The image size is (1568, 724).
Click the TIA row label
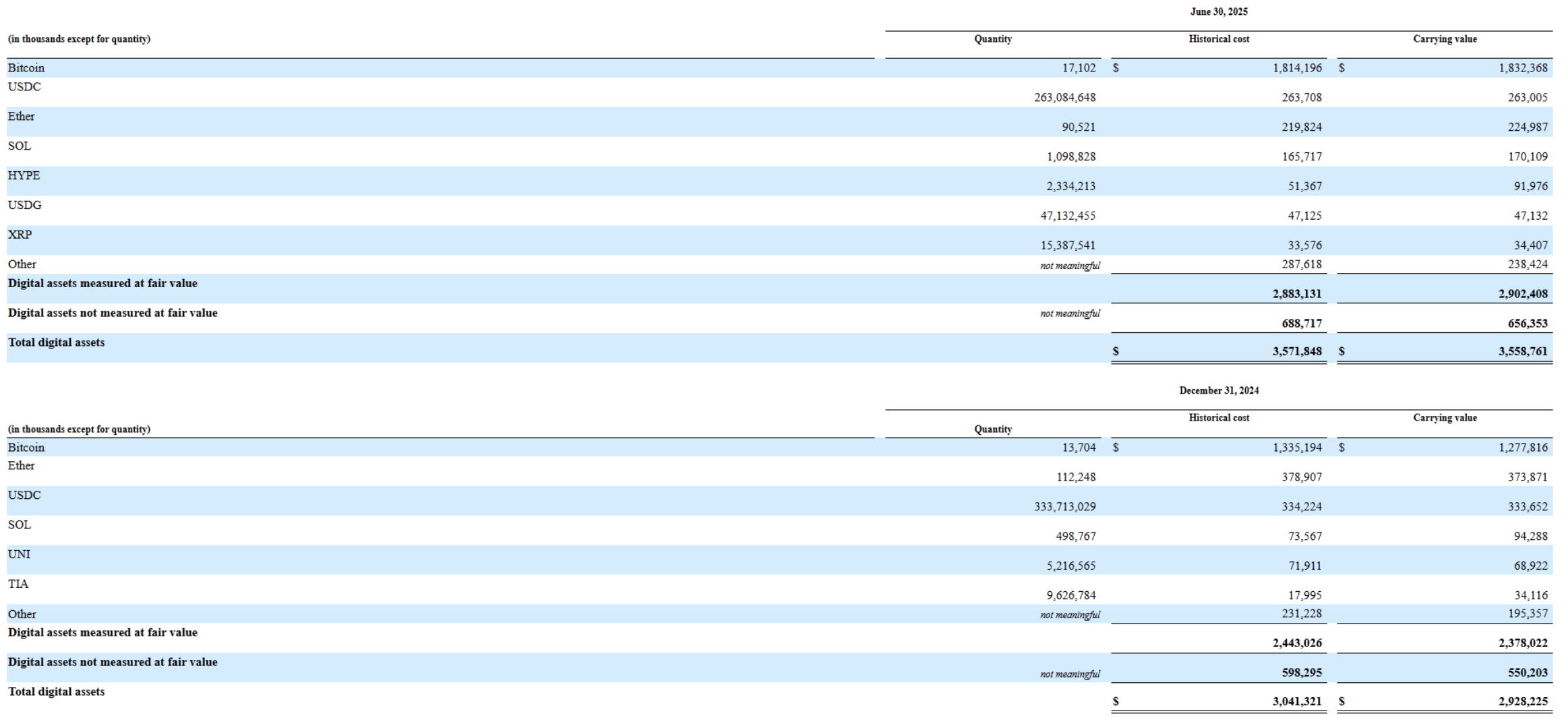tap(18, 584)
